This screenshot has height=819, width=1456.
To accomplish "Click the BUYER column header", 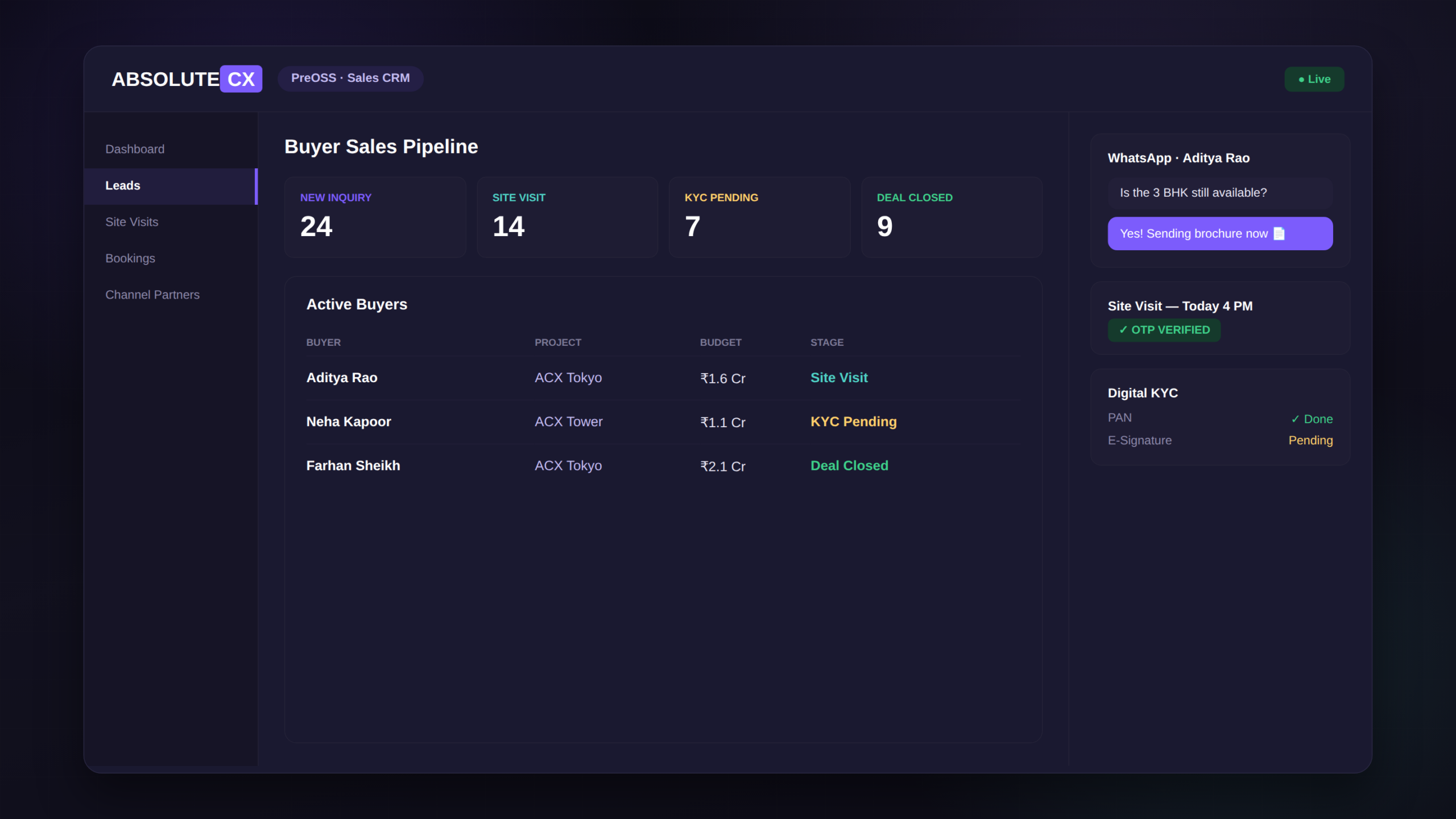I will tap(324, 342).
